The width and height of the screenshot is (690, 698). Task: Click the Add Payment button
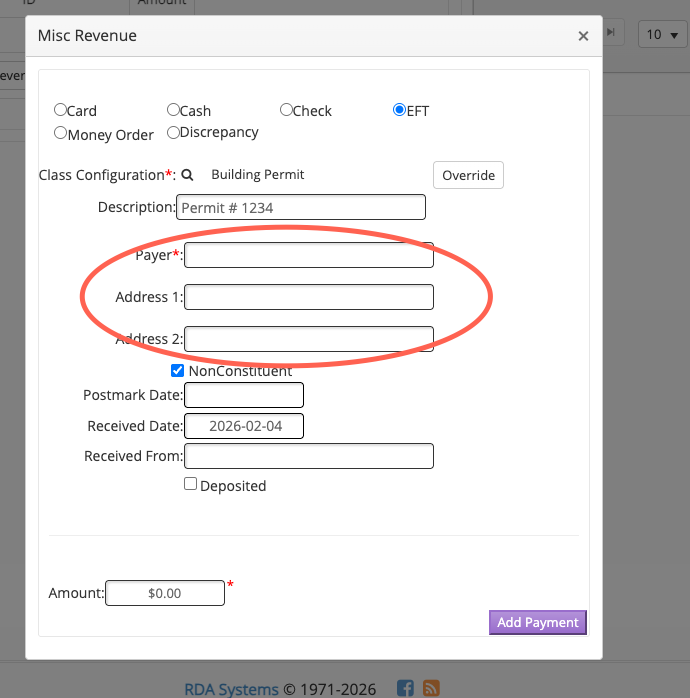point(538,622)
